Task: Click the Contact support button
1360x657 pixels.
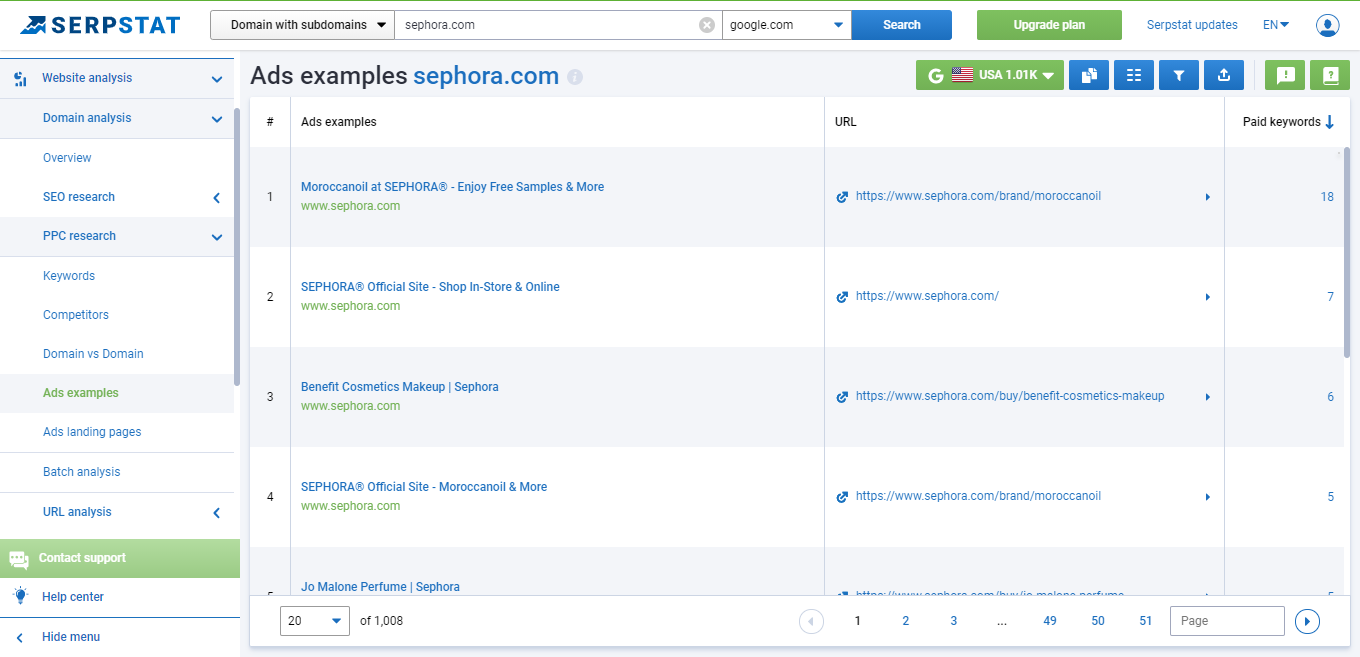Action: pyautogui.click(x=120, y=558)
